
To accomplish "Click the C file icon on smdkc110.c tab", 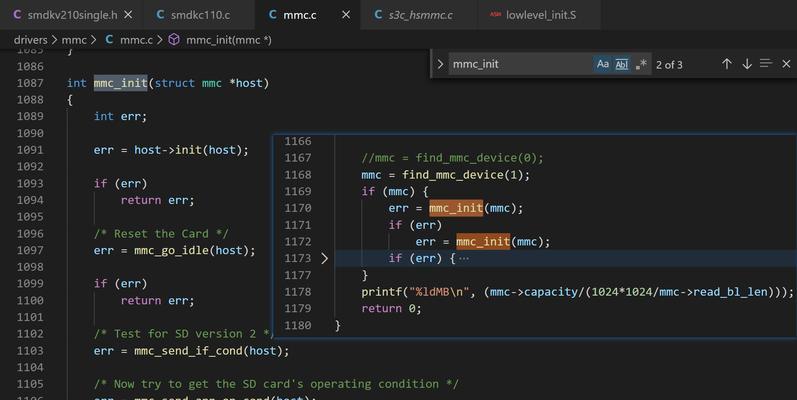I will point(160,15).
